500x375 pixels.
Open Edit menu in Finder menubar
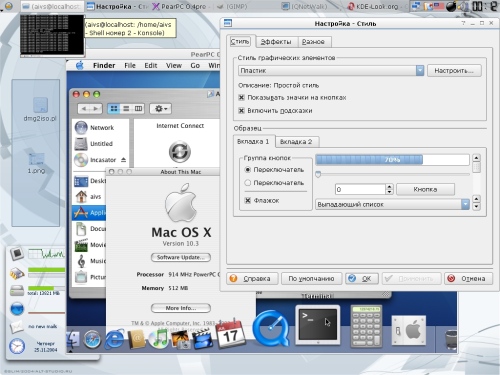(151, 65)
